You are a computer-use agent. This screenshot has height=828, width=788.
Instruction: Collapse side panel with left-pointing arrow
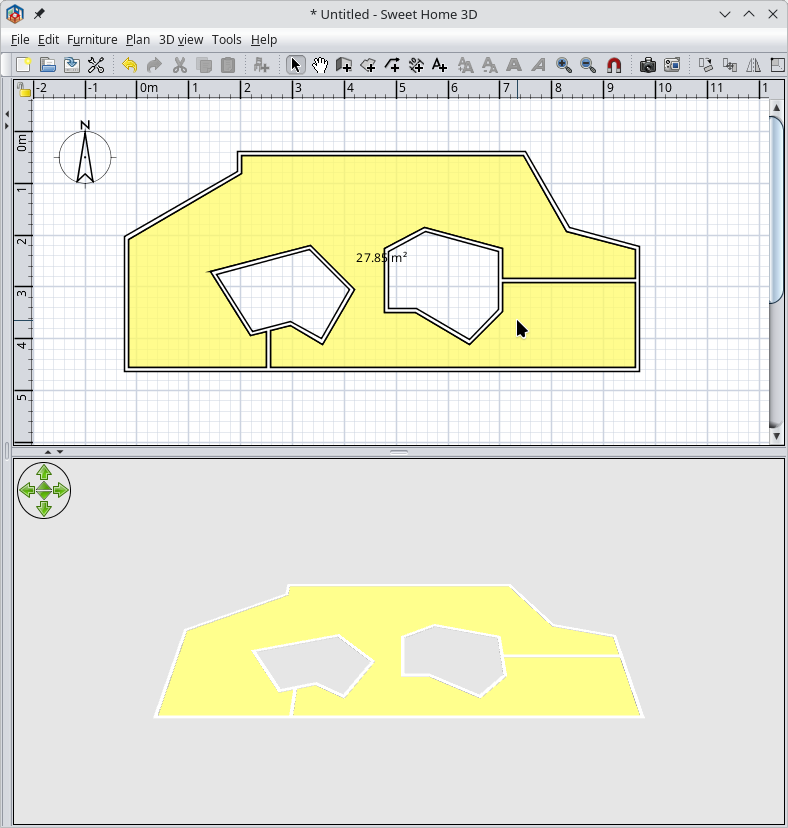pyautogui.click(x=6, y=114)
